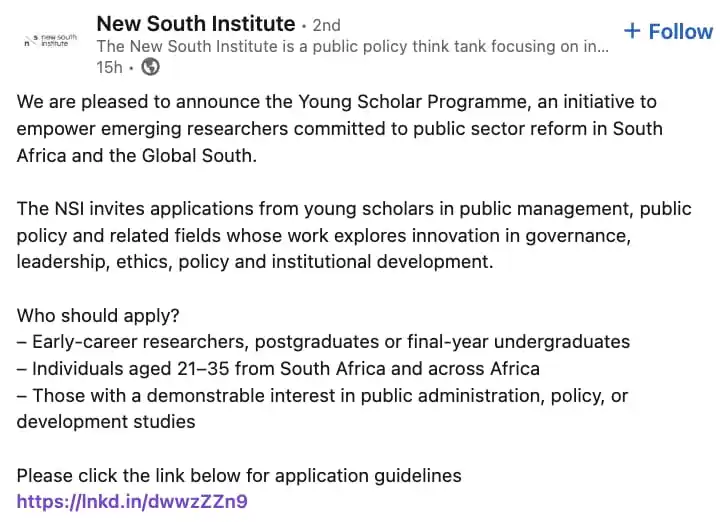Click the 'leadership, ethics, policy' line
Viewport: 722px width, 522px height.
(x=255, y=261)
